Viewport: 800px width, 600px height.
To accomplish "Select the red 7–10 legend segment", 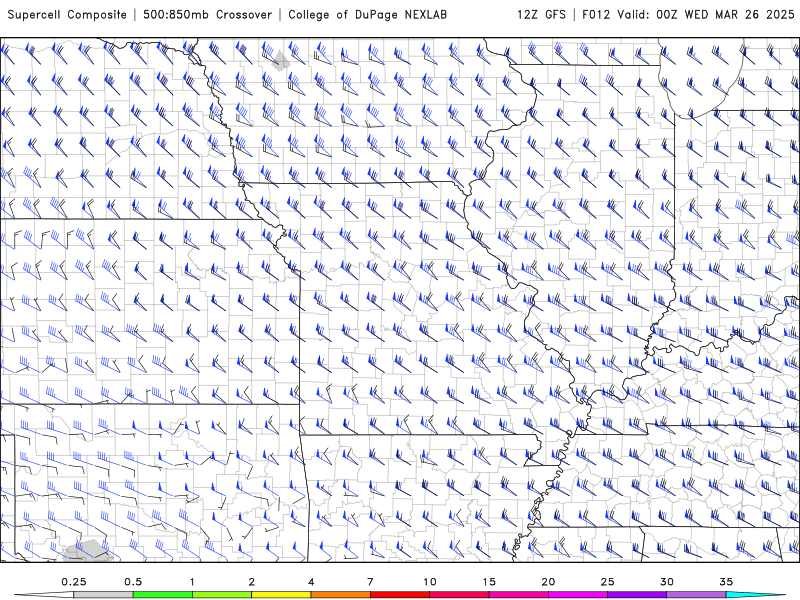I will click(399, 595).
